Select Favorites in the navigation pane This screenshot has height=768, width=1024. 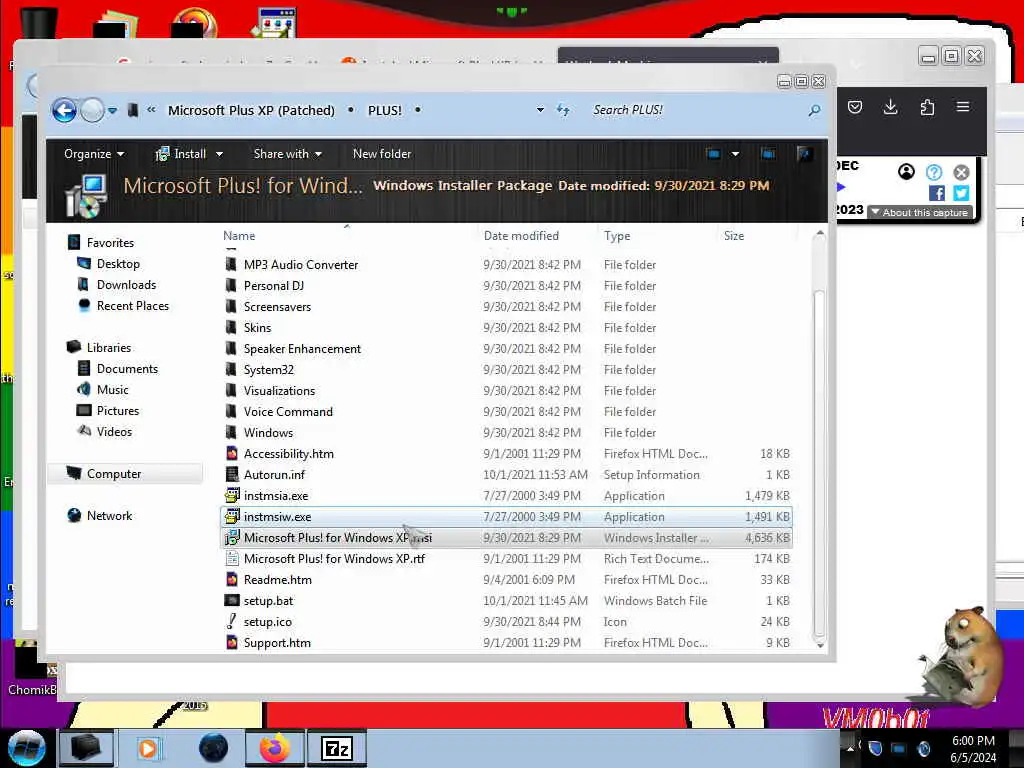click(x=110, y=243)
